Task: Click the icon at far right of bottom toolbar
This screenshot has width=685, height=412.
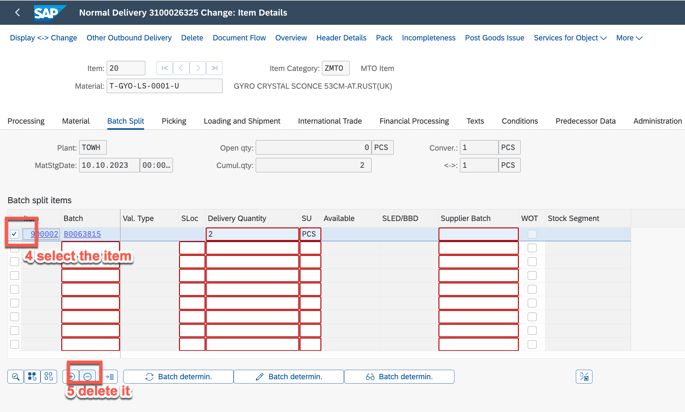Action: point(584,377)
